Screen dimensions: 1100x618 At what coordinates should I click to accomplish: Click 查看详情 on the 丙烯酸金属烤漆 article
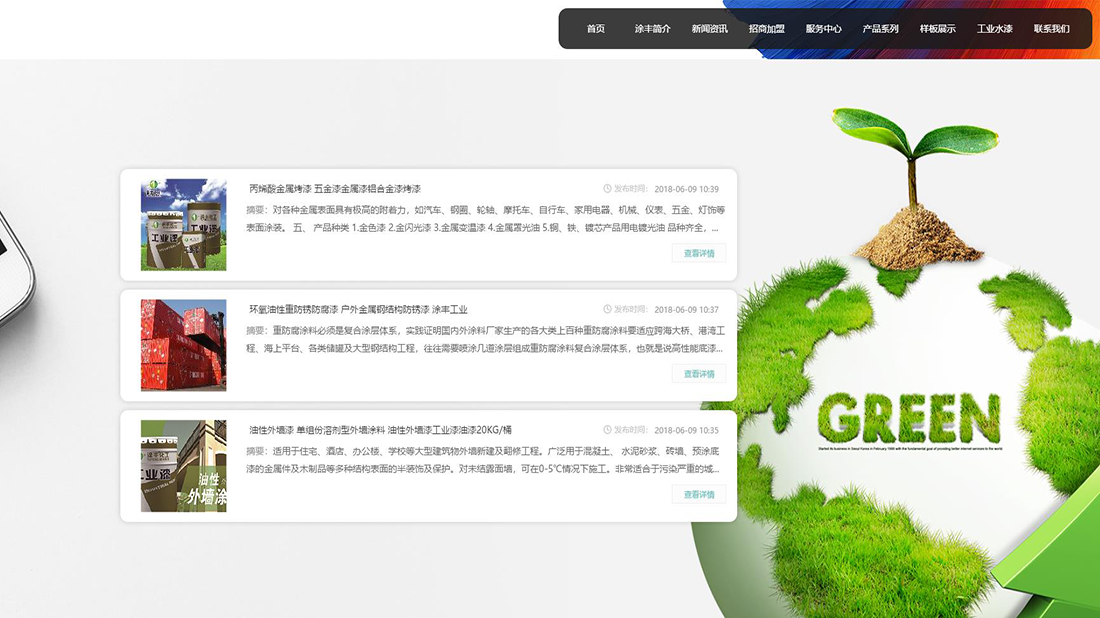(x=699, y=254)
